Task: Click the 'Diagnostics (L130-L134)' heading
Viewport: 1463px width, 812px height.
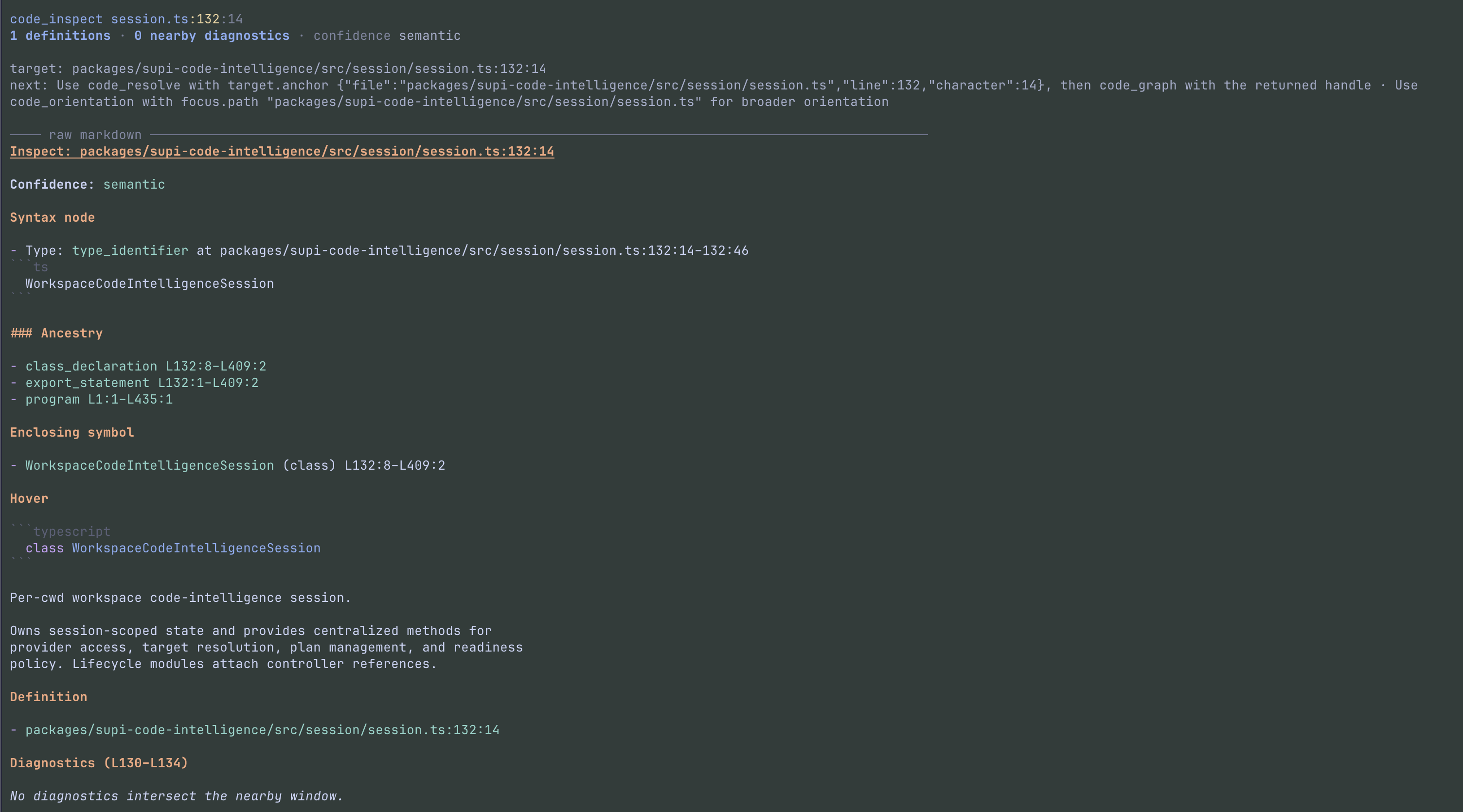Action: point(99,763)
